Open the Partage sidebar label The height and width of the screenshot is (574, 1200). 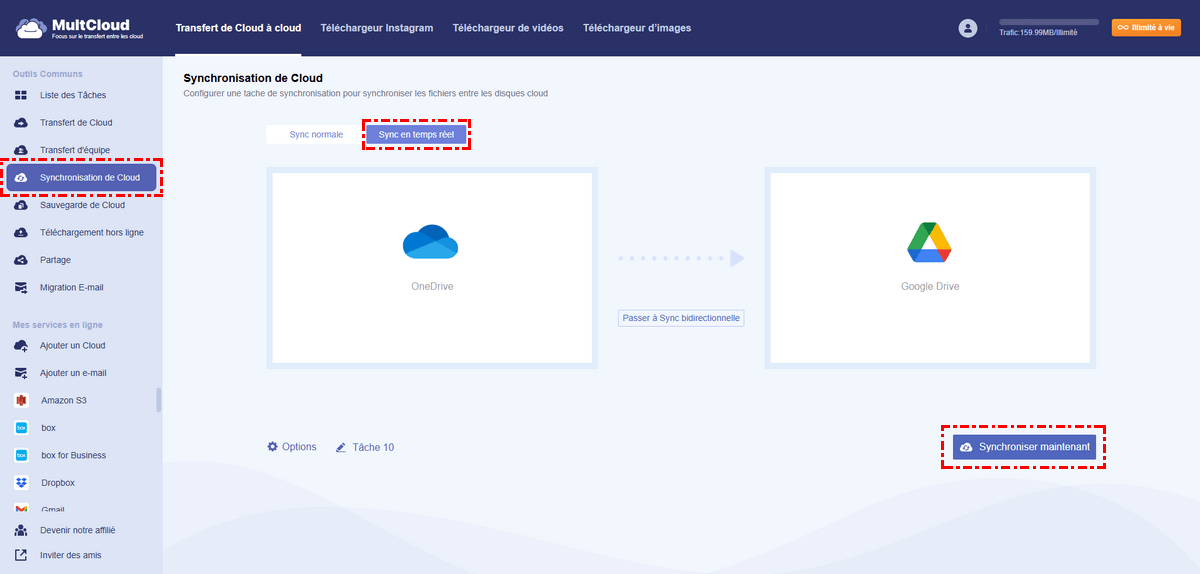click(55, 260)
